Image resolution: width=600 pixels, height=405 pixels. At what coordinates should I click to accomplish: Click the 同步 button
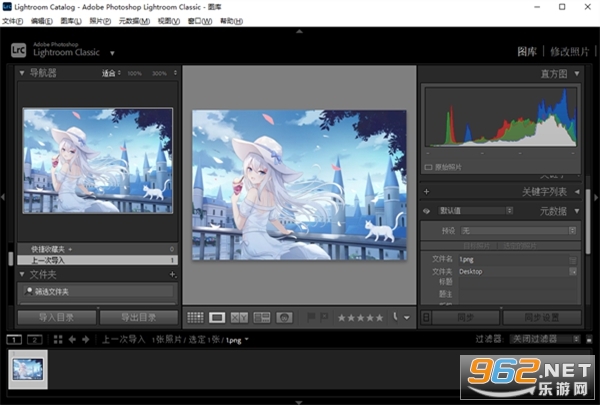click(466, 317)
